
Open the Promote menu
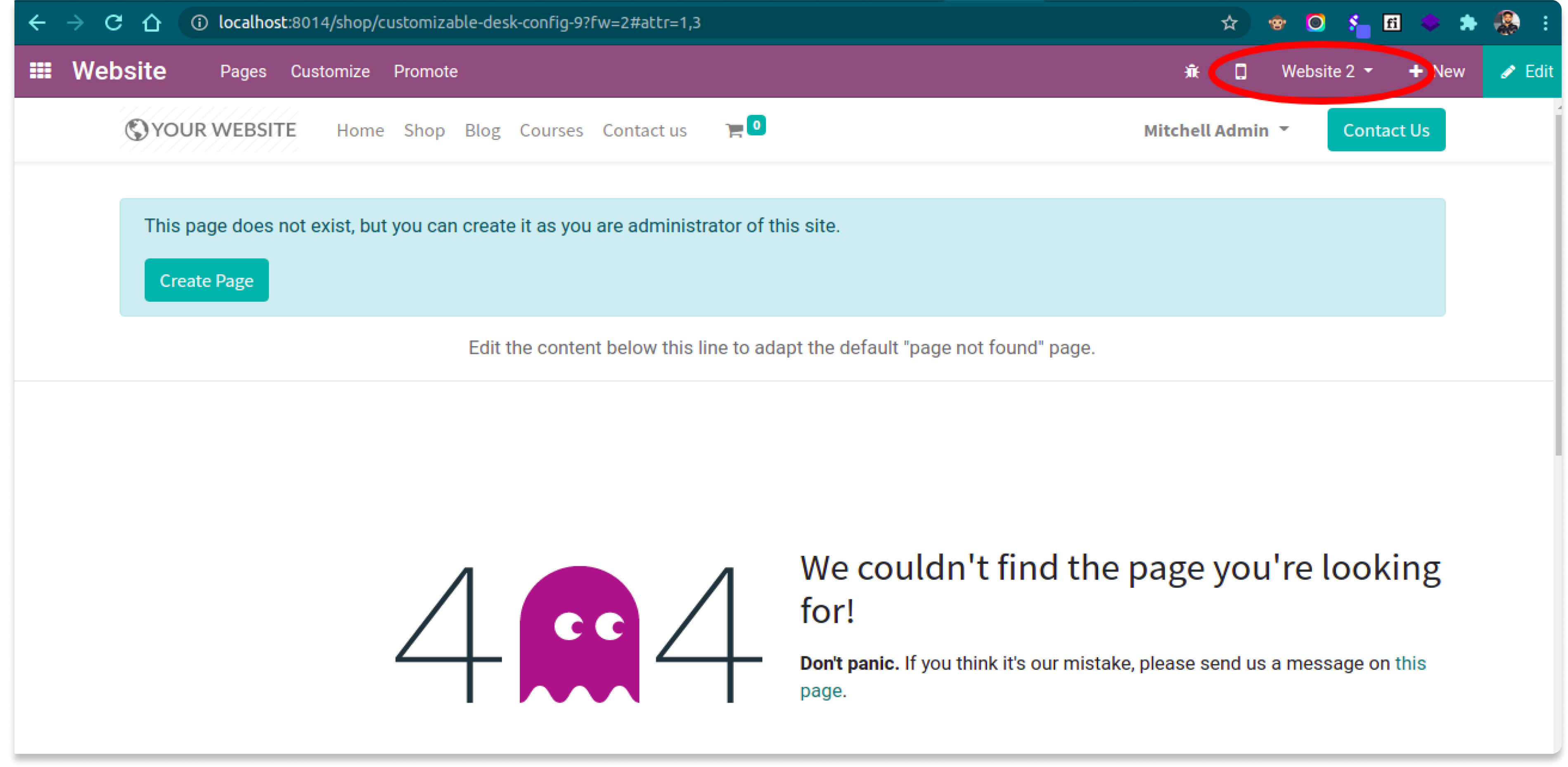click(x=425, y=72)
